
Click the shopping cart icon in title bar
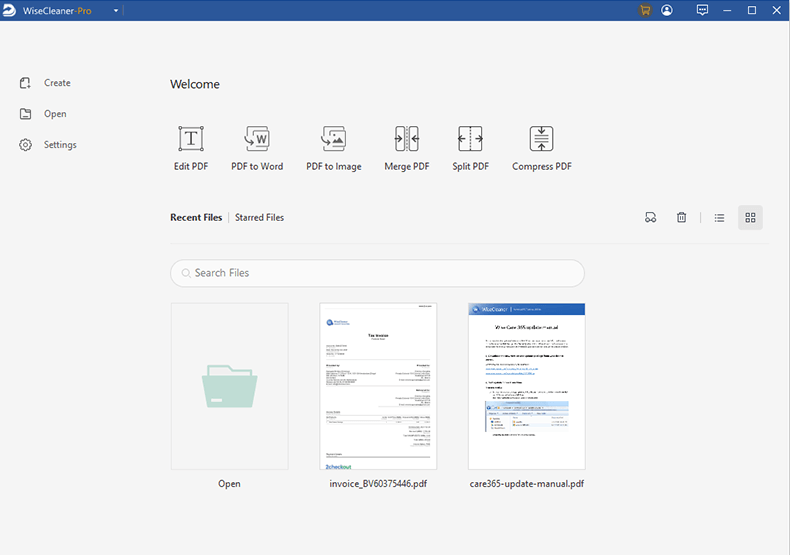[x=645, y=10]
